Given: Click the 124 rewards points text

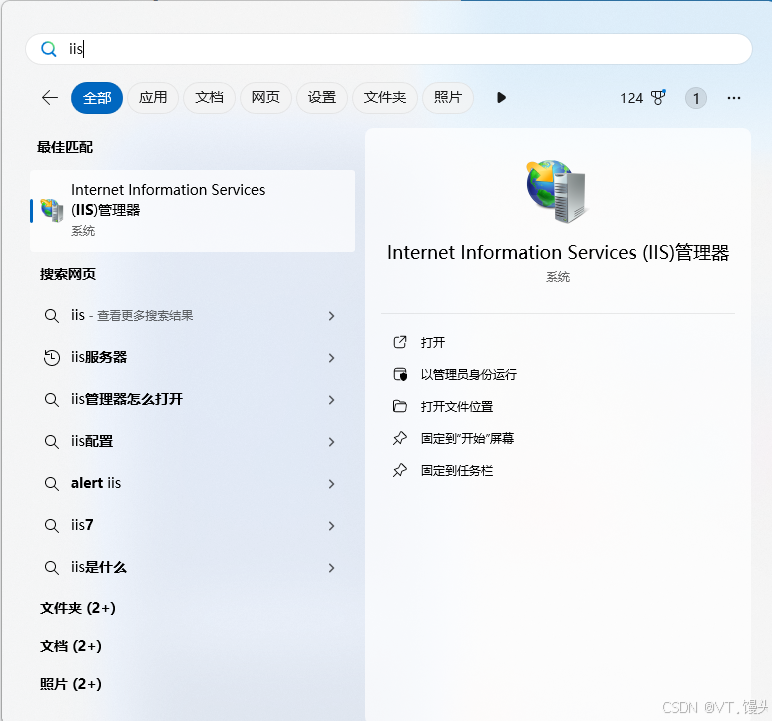Looking at the screenshot, I should [631, 98].
